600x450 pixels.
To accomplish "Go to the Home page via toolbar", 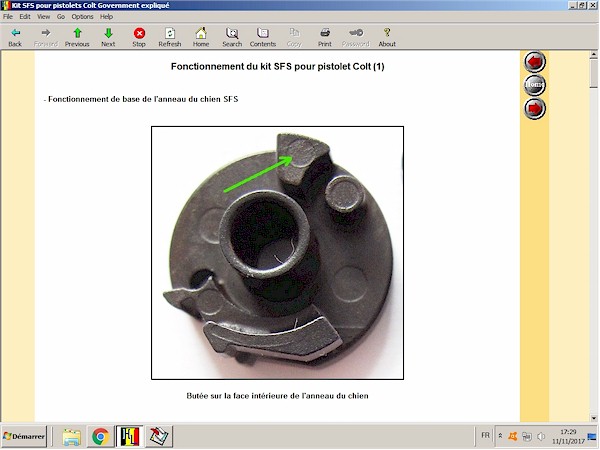I will pyautogui.click(x=201, y=37).
